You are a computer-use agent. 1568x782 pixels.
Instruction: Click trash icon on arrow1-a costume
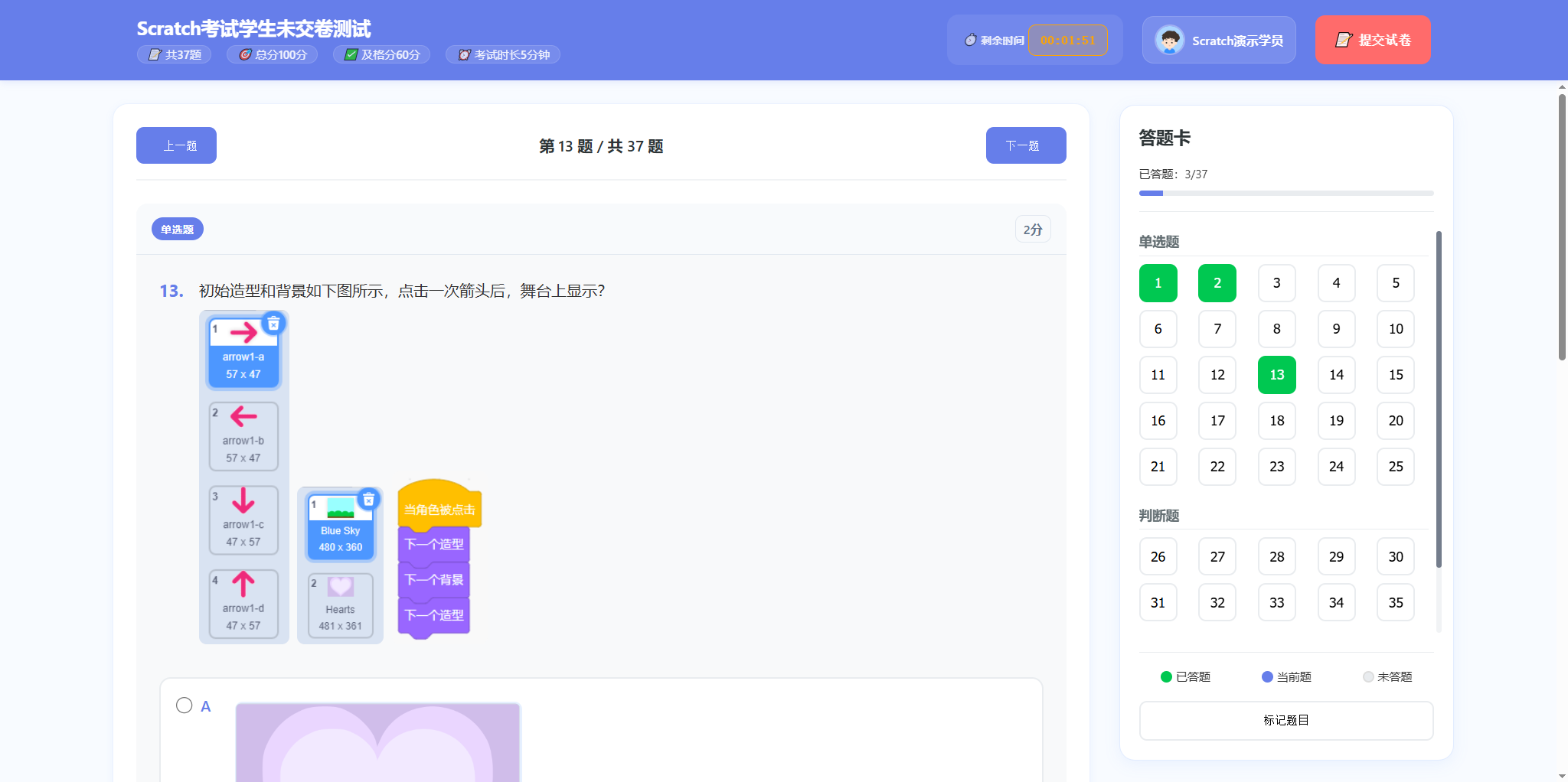(x=273, y=324)
